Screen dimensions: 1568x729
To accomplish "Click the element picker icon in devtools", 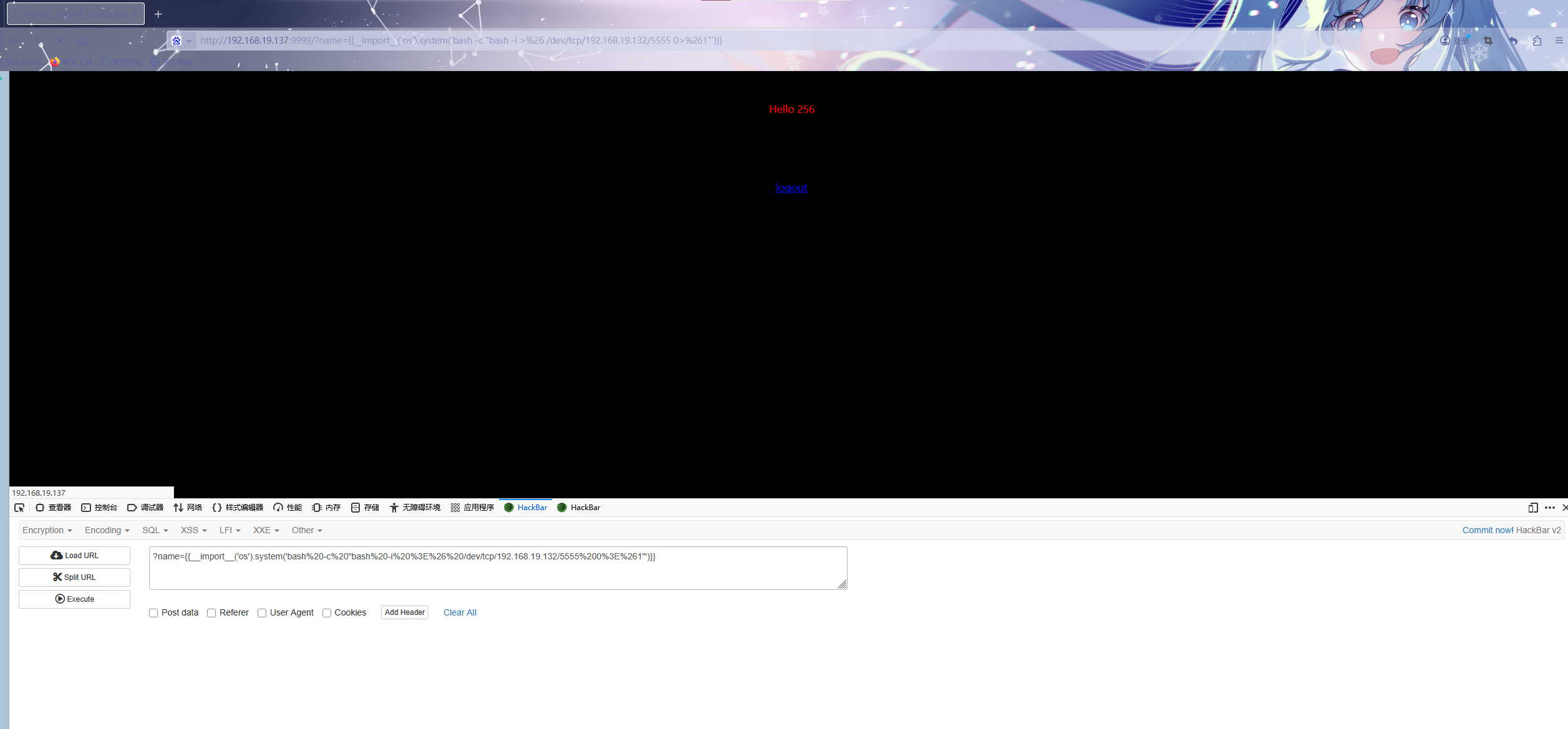I will pyautogui.click(x=19, y=508).
